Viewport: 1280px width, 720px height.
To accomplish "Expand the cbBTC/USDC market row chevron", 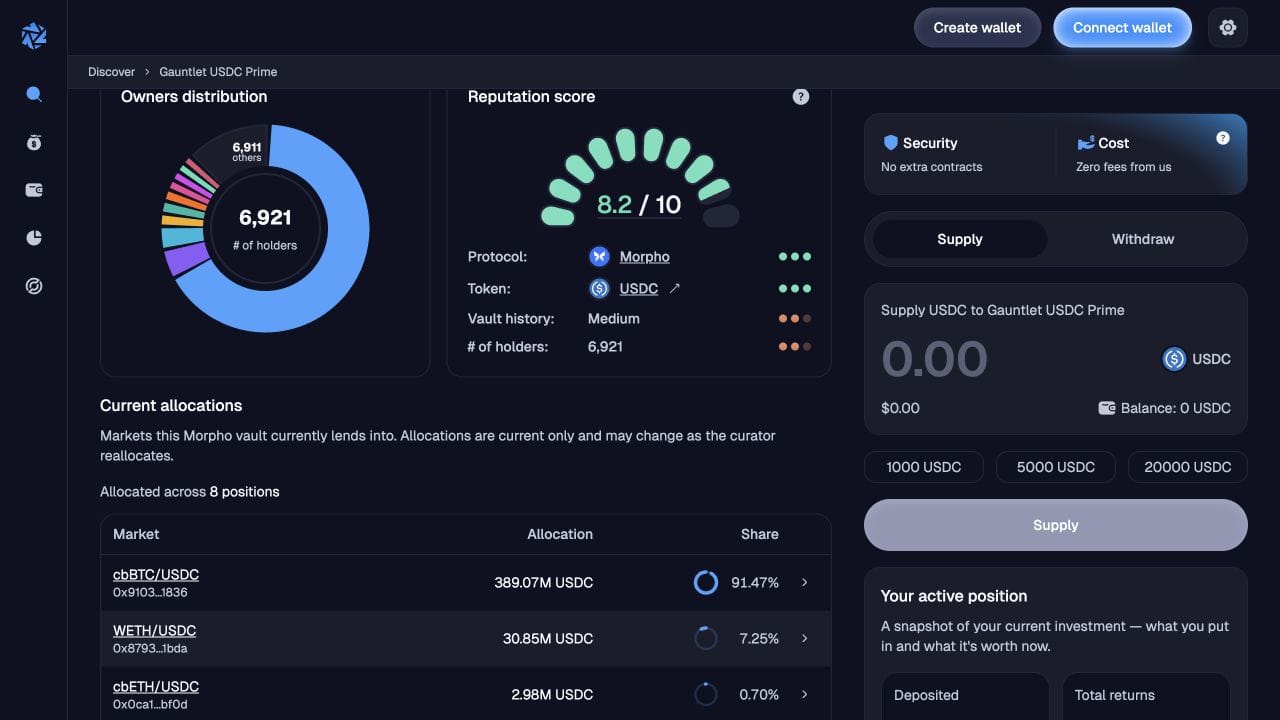I will point(805,582).
